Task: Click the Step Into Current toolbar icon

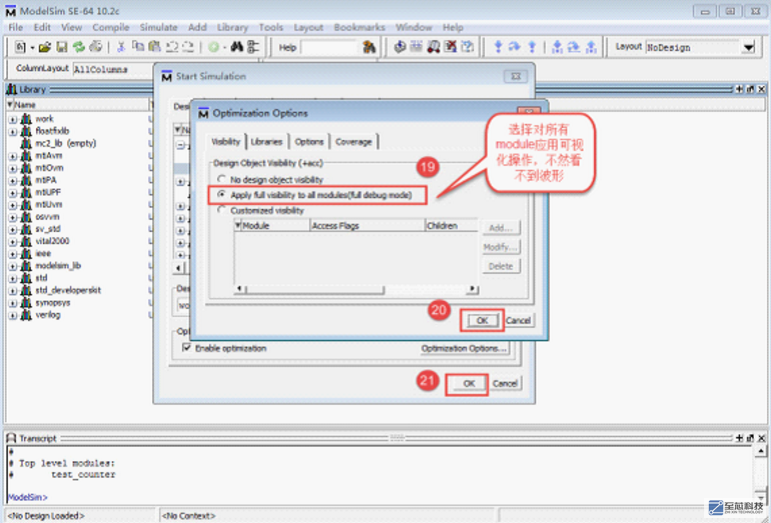Action: 557,47
